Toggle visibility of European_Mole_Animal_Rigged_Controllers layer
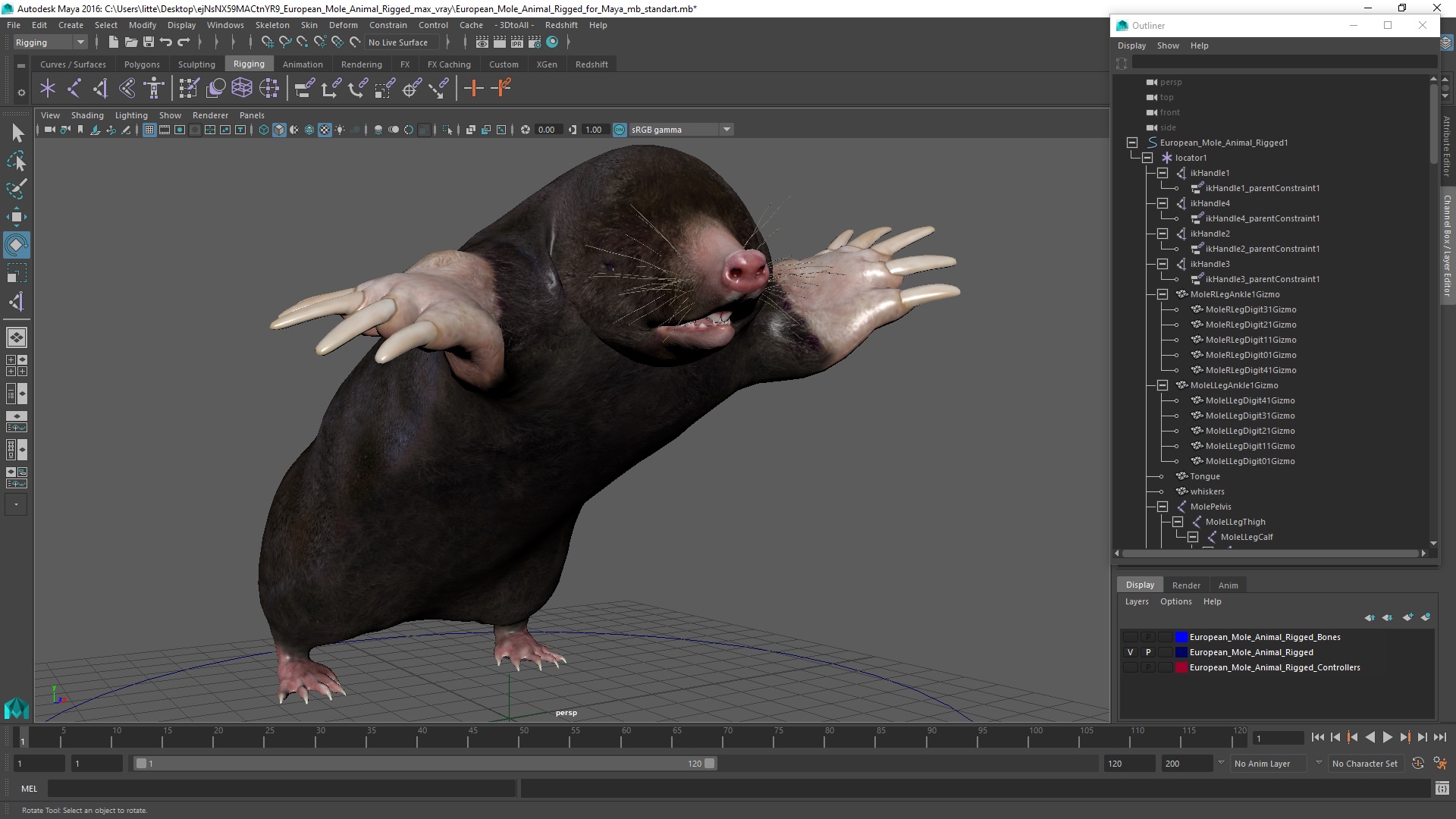1456x819 pixels. [x=1130, y=668]
